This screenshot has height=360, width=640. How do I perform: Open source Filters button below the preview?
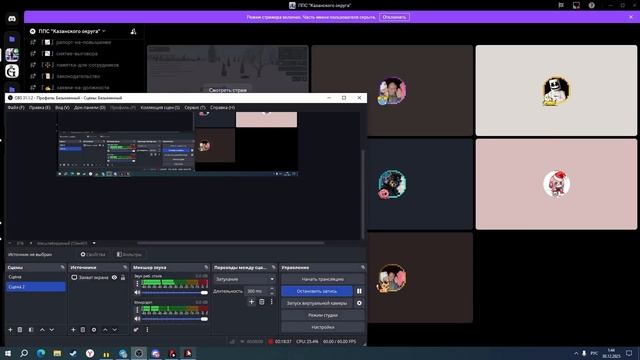(x=129, y=254)
